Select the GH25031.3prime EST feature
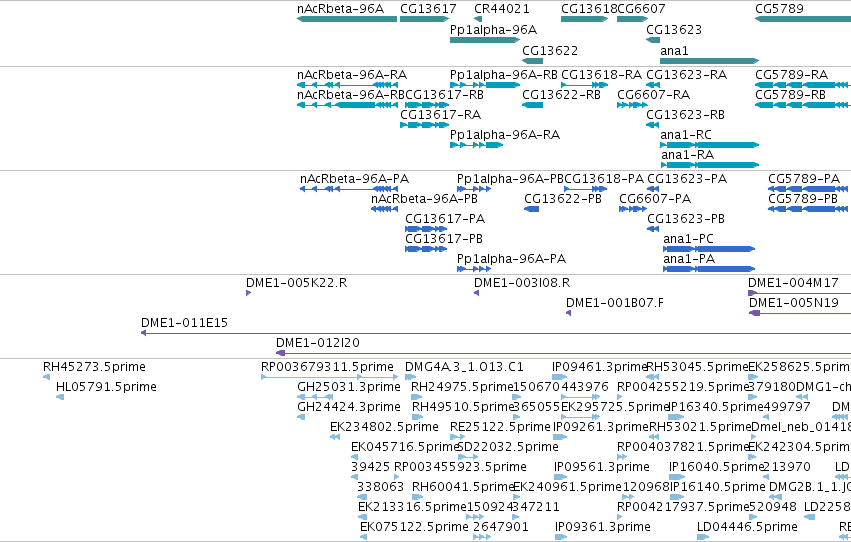 315,398
